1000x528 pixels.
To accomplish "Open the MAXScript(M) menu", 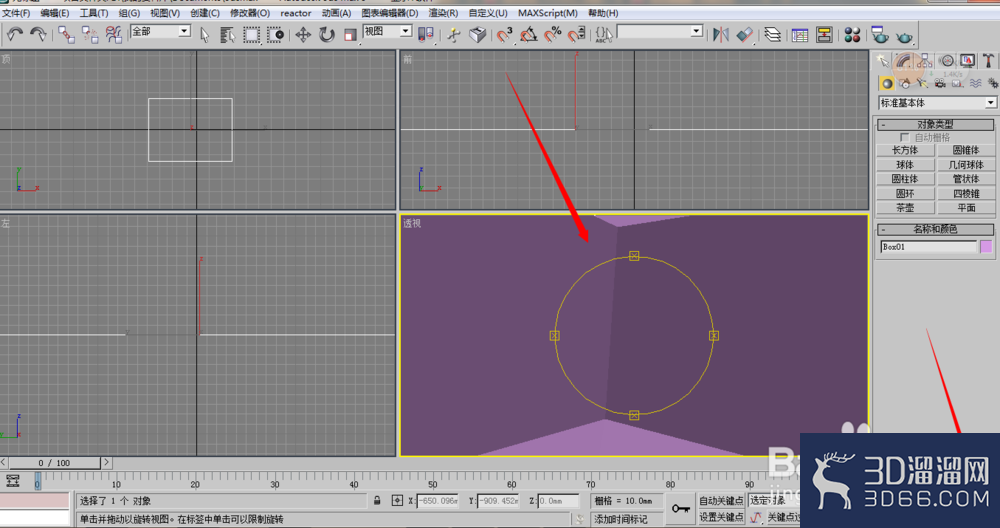I will (548, 13).
